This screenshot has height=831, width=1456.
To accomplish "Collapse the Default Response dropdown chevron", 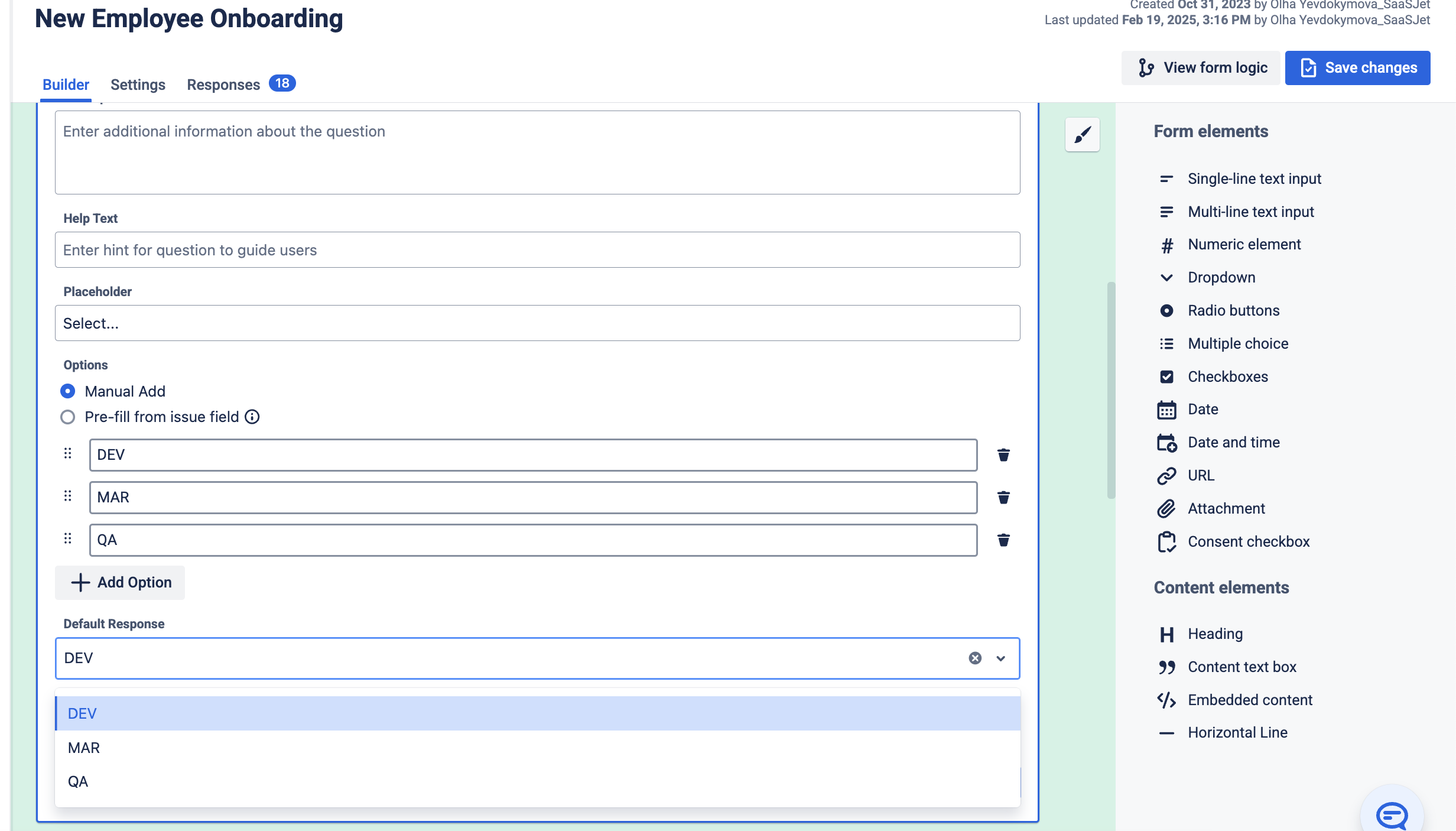I will click(1000, 658).
